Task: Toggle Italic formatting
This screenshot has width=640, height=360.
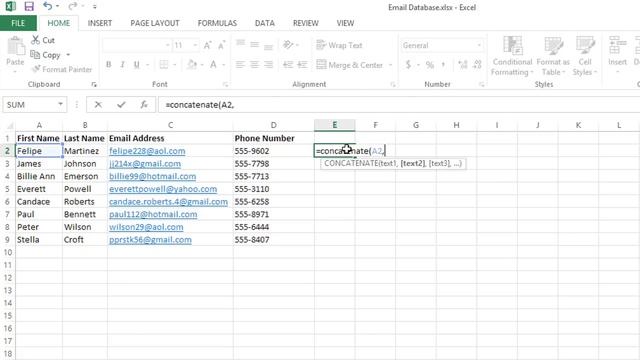Action: coord(122,64)
